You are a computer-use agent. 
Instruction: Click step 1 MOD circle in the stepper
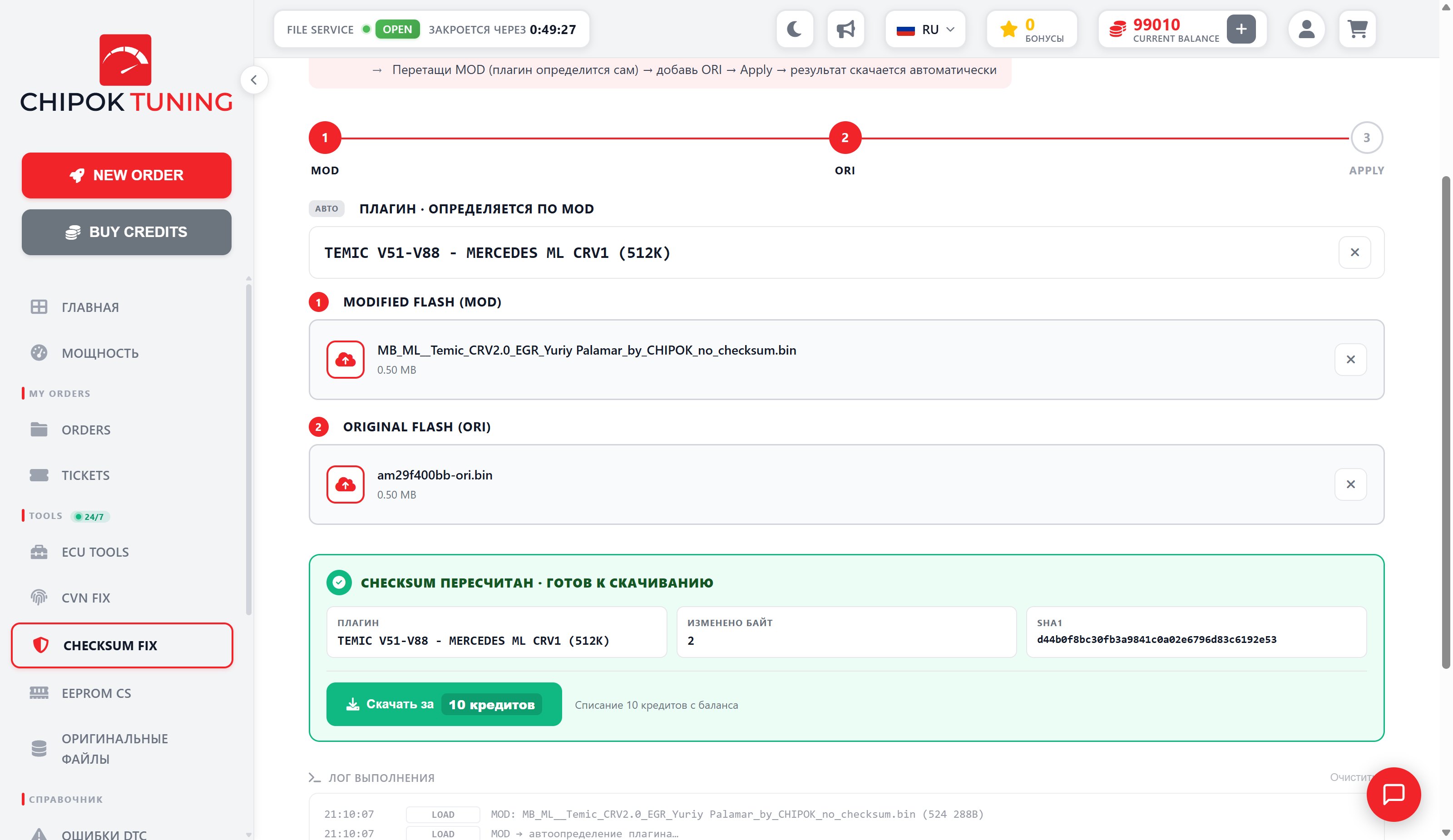[325, 138]
